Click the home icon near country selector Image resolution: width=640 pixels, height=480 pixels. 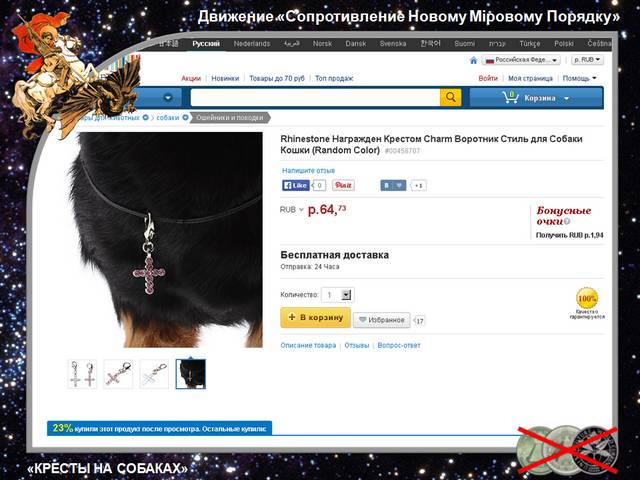[473, 60]
